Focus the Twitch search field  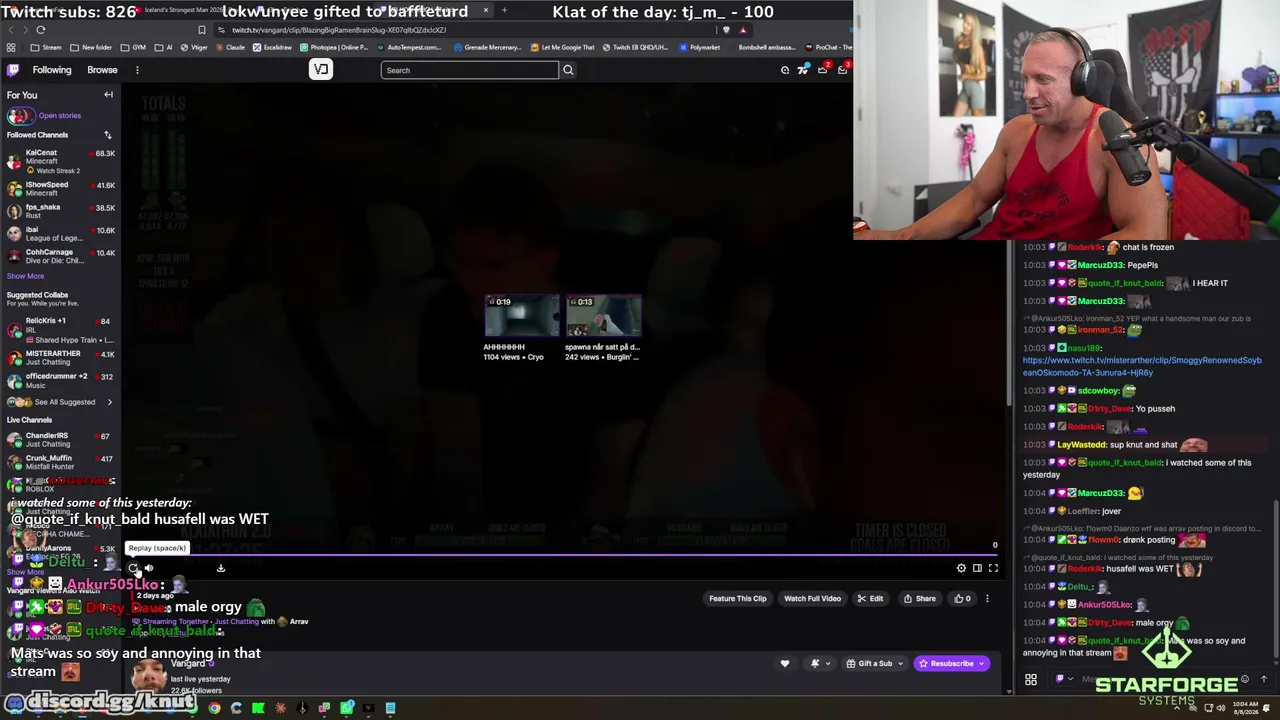(469, 70)
